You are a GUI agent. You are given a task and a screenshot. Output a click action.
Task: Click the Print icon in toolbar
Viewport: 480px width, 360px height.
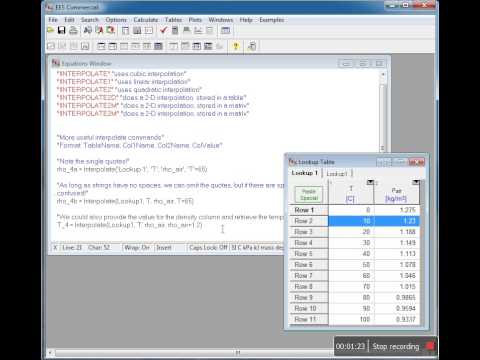coord(73,30)
